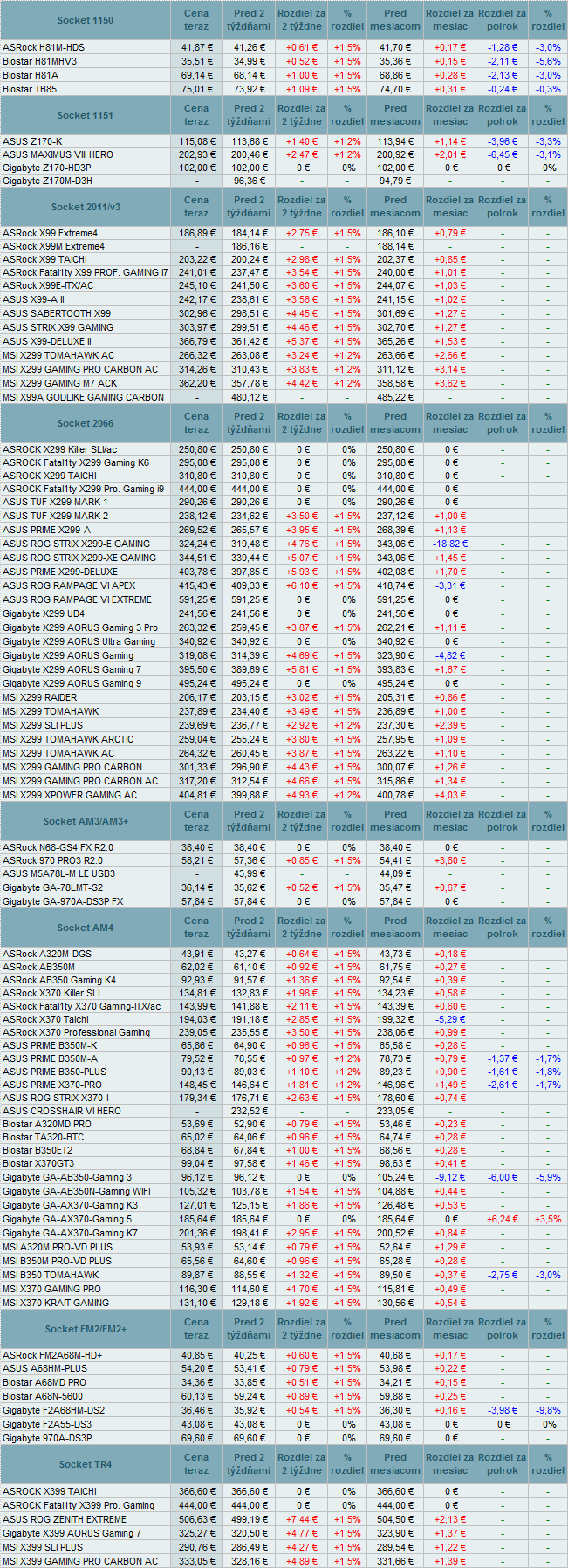Click the Socket AM4 section header
Viewport: 568px width, 1568px height.
86,928
